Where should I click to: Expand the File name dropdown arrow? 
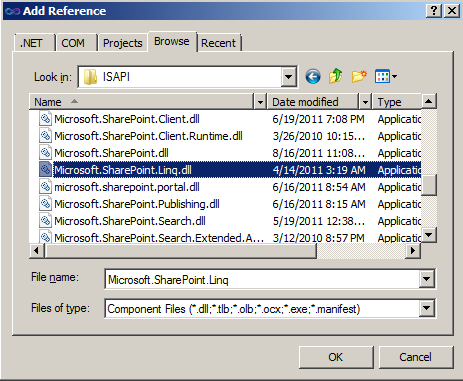point(427,279)
